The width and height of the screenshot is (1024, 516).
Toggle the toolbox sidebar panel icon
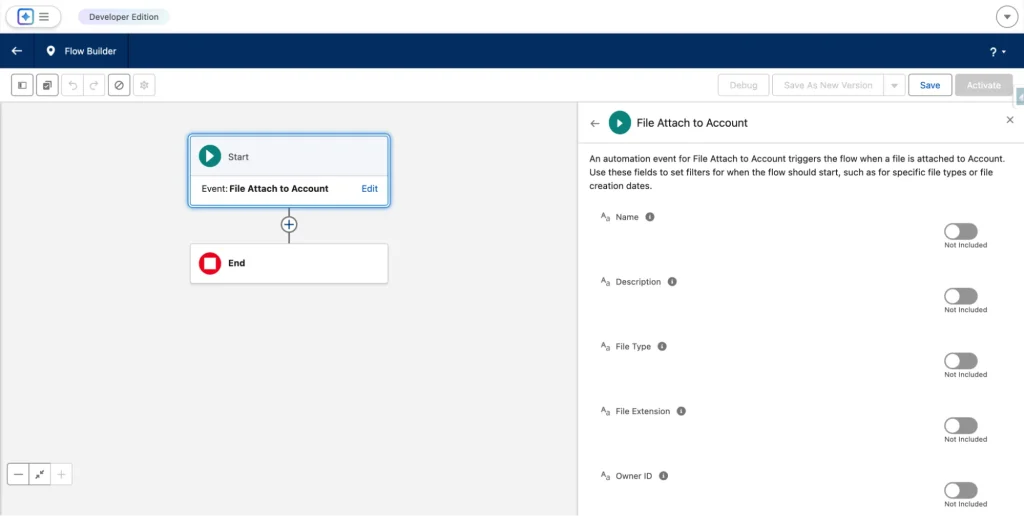22,86
